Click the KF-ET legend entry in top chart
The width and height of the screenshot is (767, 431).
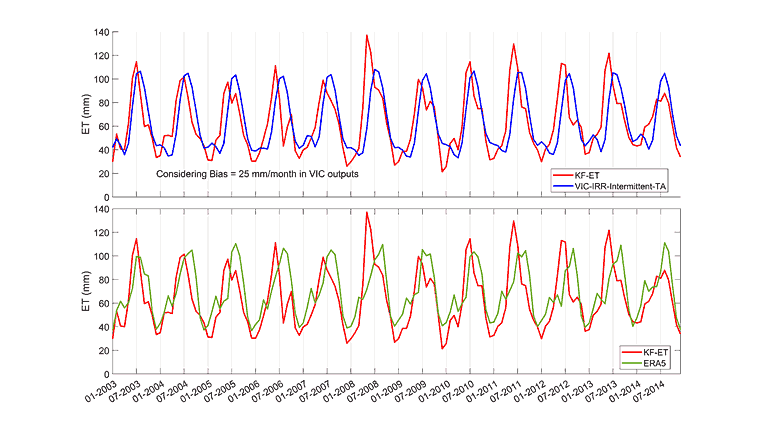(587, 175)
